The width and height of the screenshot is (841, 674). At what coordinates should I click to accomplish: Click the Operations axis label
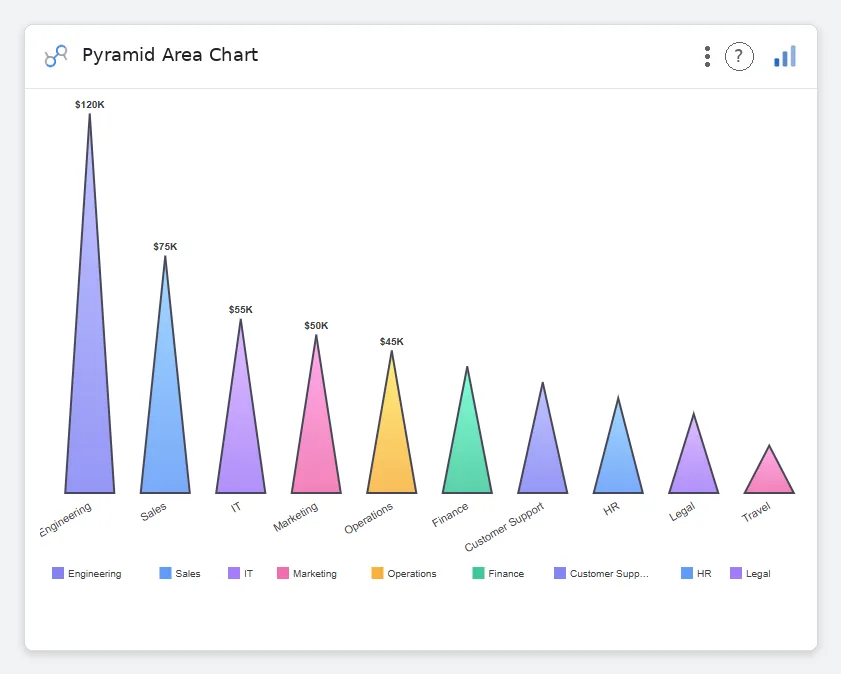368,519
